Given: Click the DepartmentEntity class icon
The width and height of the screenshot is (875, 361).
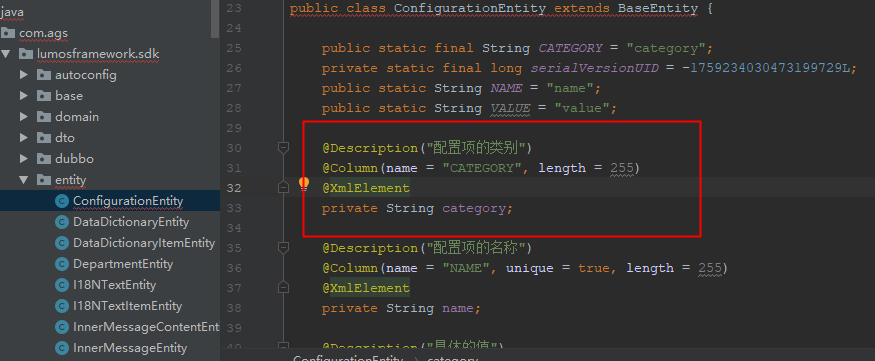Looking at the screenshot, I should (62, 264).
